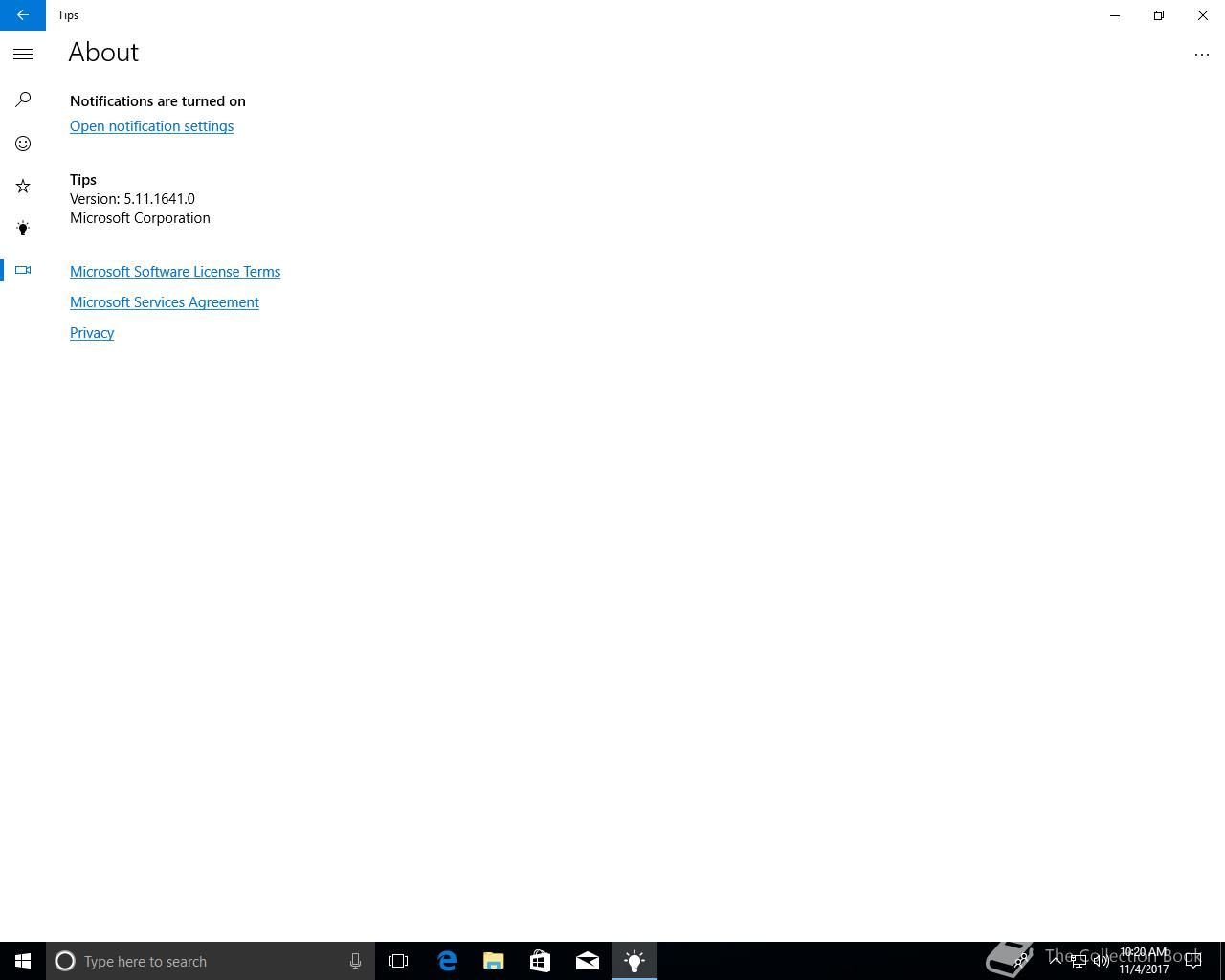Open Mail app from taskbar
This screenshot has width=1225, height=980.
(x=587, y=961)
